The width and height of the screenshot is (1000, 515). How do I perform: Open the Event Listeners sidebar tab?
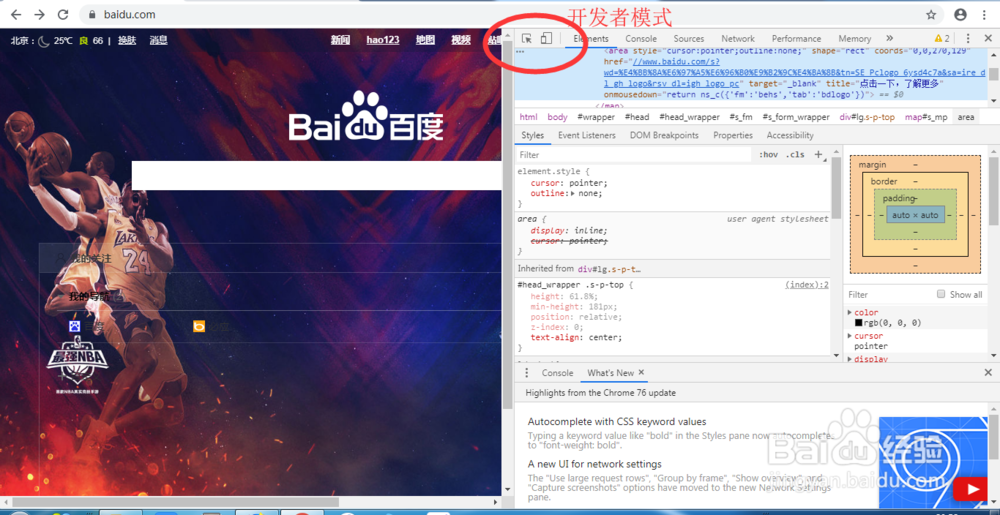click(x=587, y=135)
